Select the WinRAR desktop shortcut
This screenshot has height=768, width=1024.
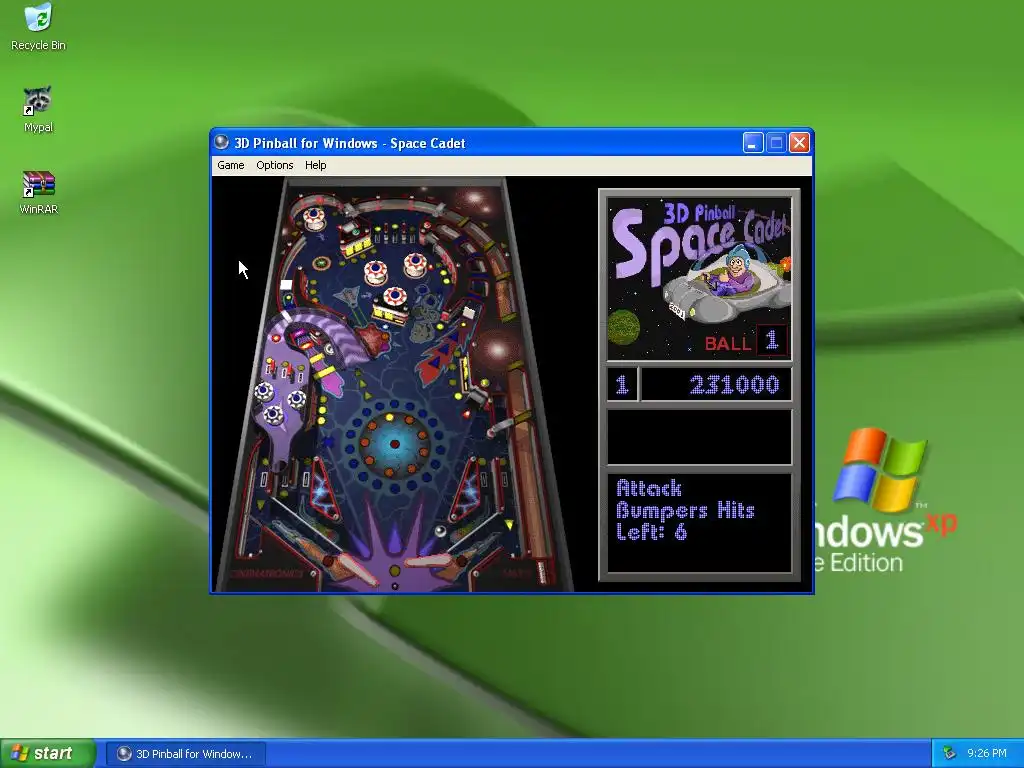tap(38, 192)
